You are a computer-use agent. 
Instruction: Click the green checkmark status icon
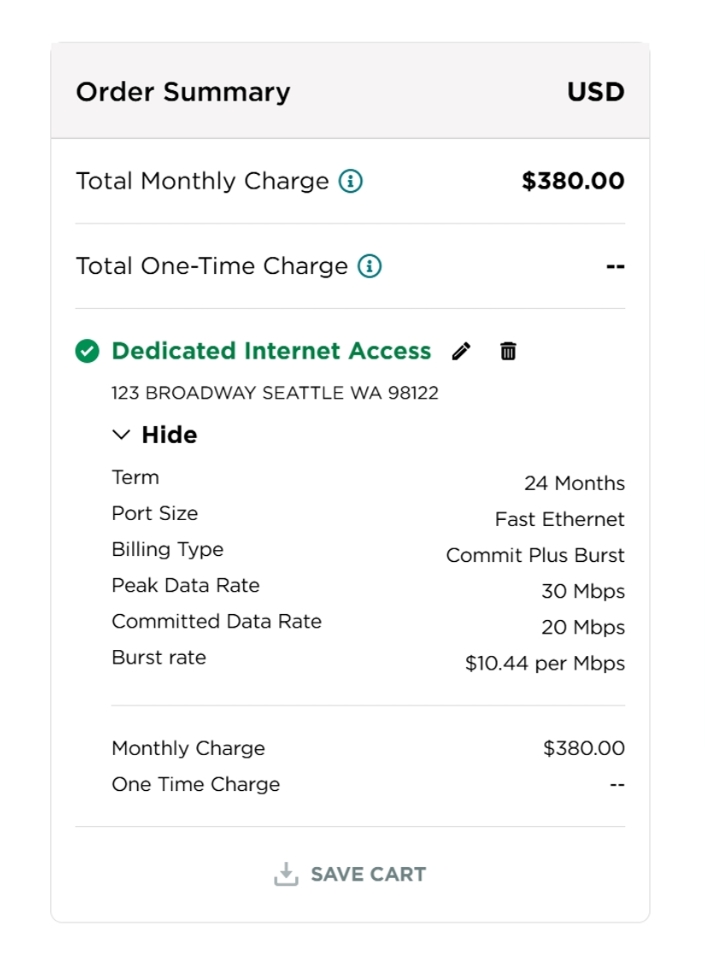[x=87, y=351]
